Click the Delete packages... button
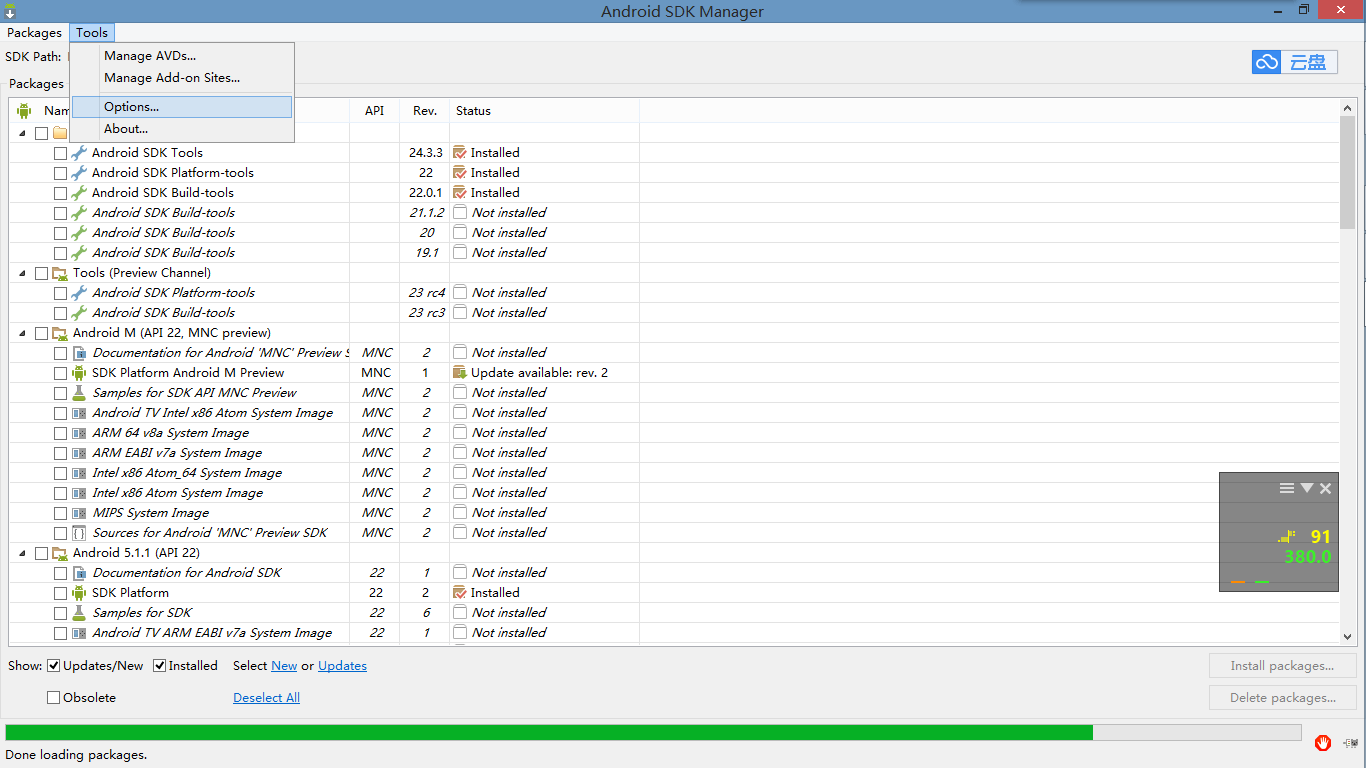The height and width of the screenshot is (768, 1366). pyautogui.click(x=1282, y=698)
